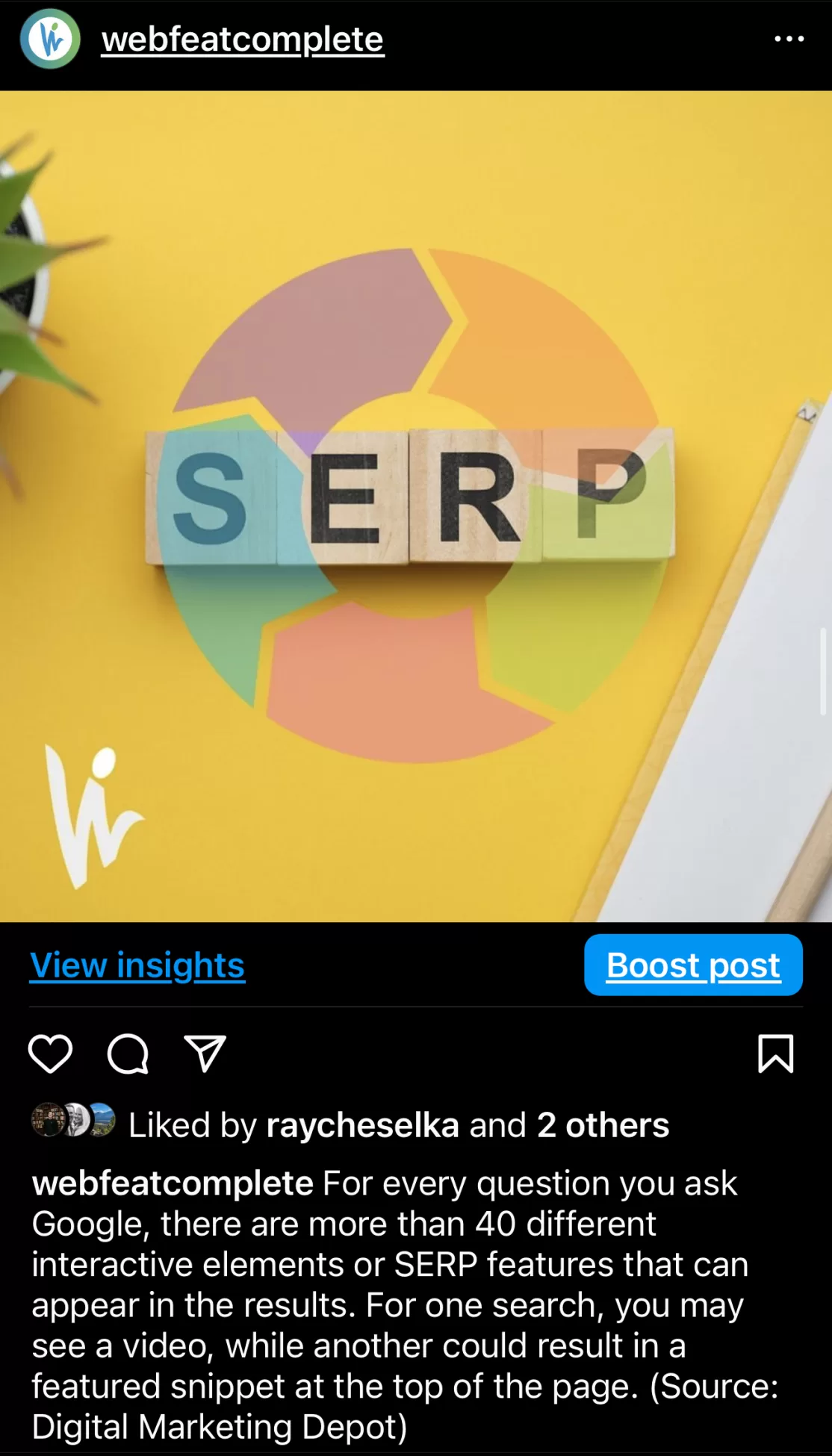Save the post using the bookmark icon
The height and width of the screenshot is (1456, 832).
tap(776, 1054)
